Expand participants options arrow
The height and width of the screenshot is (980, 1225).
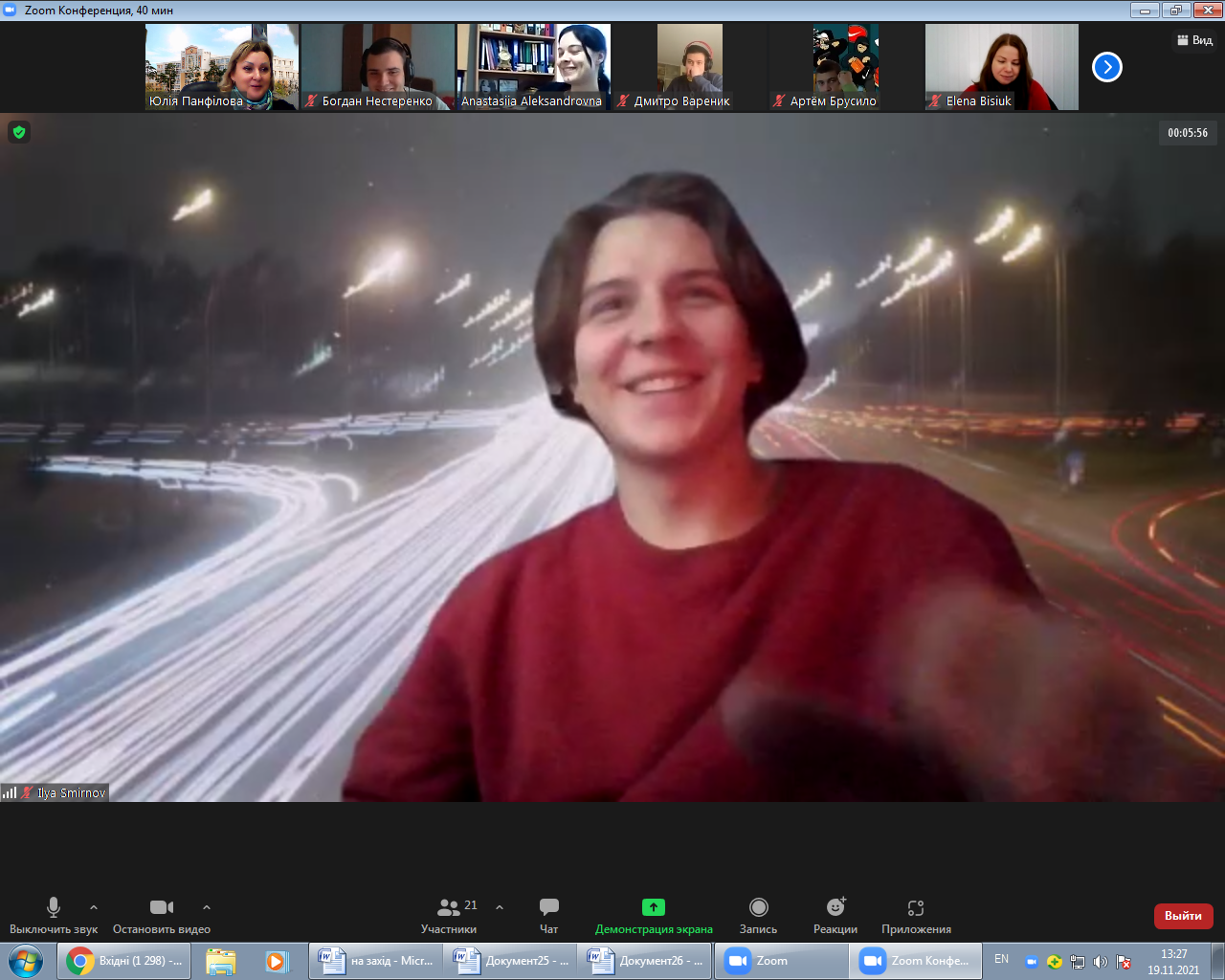[499, 907]
